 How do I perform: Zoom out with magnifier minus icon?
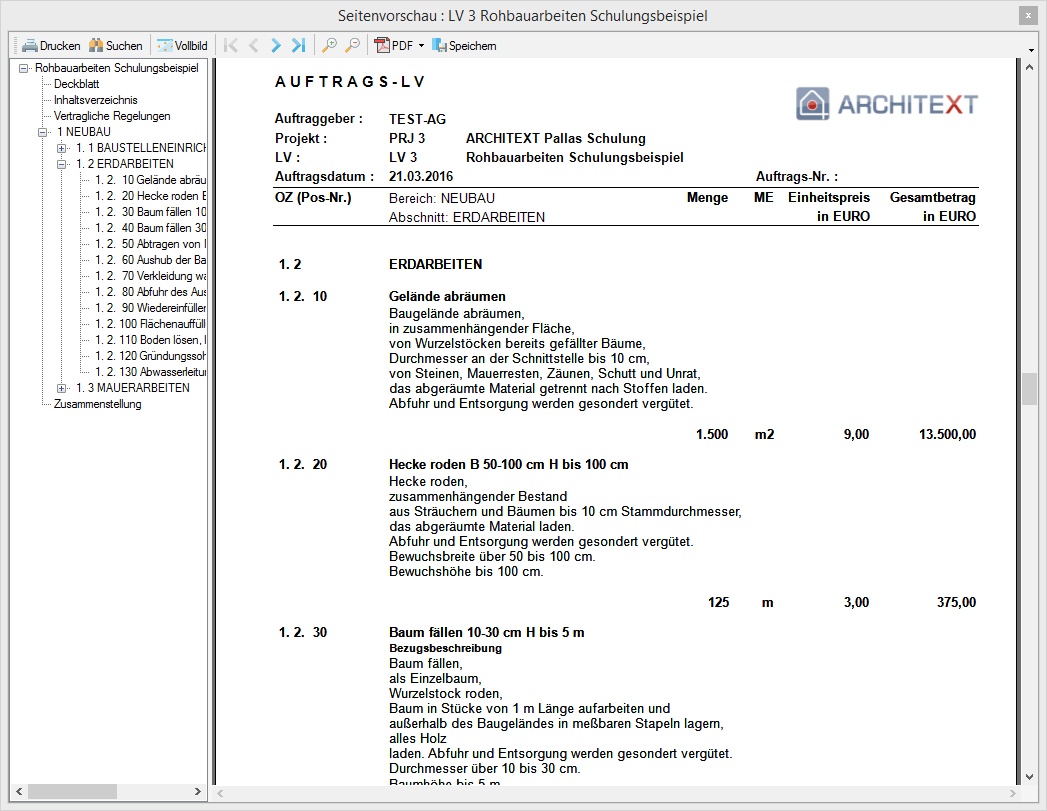click(352, 45)
